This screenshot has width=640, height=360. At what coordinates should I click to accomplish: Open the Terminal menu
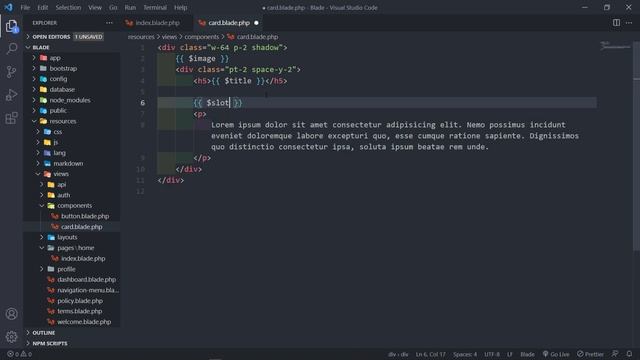click(x=155, y=7)
